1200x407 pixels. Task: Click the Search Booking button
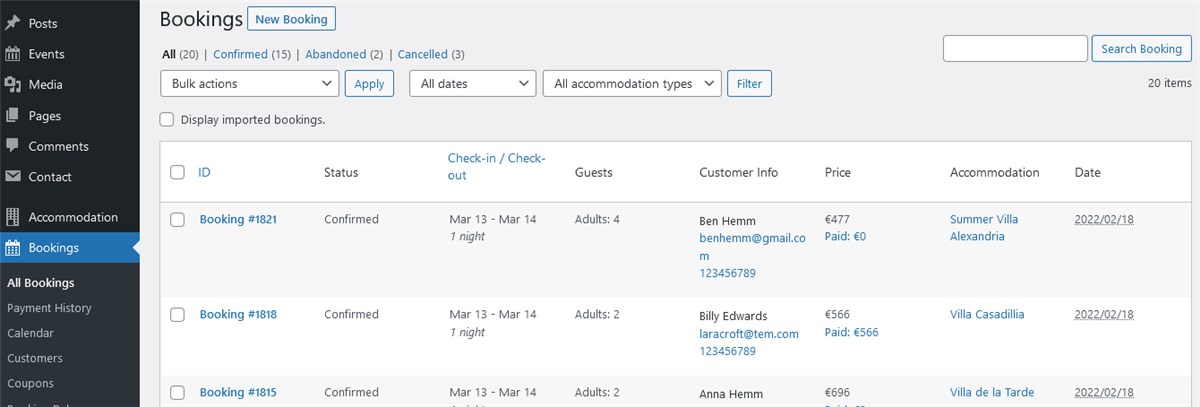[1141, 48]
